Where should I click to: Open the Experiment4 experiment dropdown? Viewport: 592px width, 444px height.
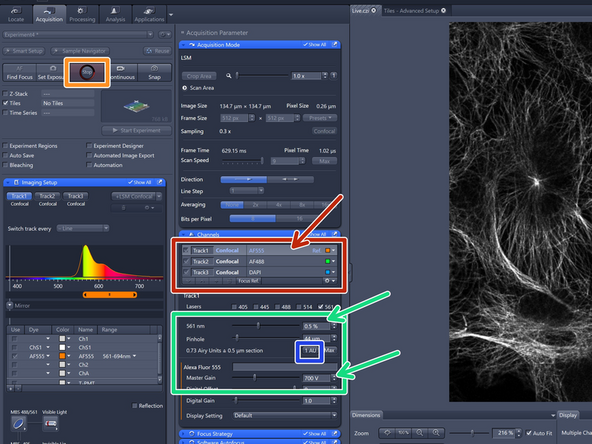(79, 34)
